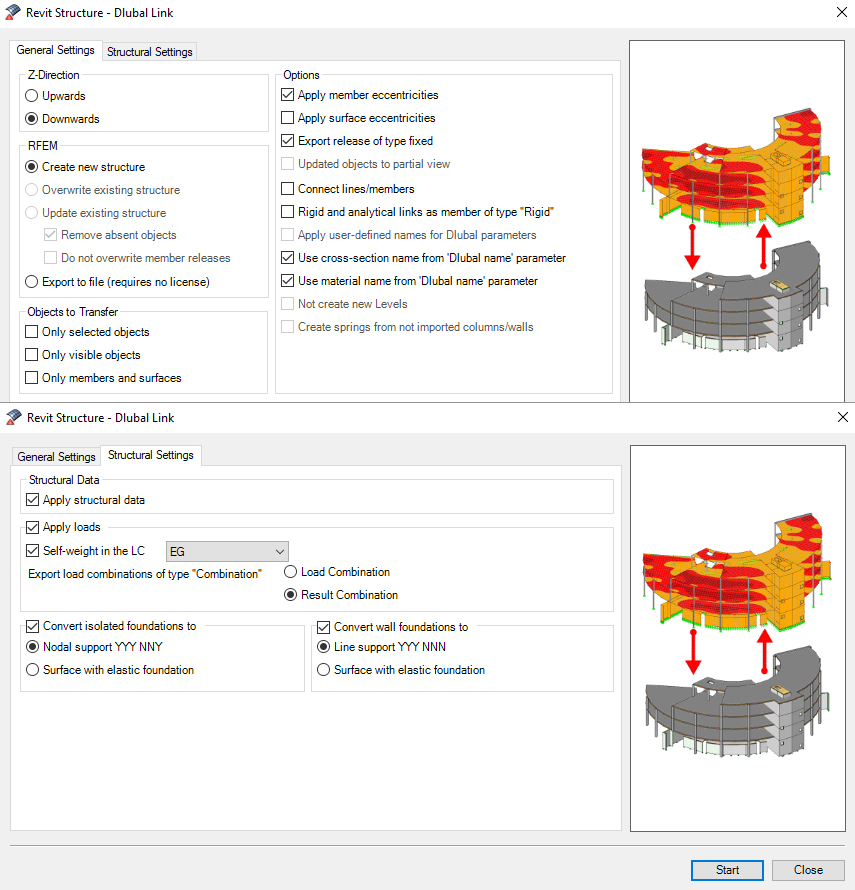Switch to Structural Settings tab in upper window
The image size is (855, 890).
point(150,52)
